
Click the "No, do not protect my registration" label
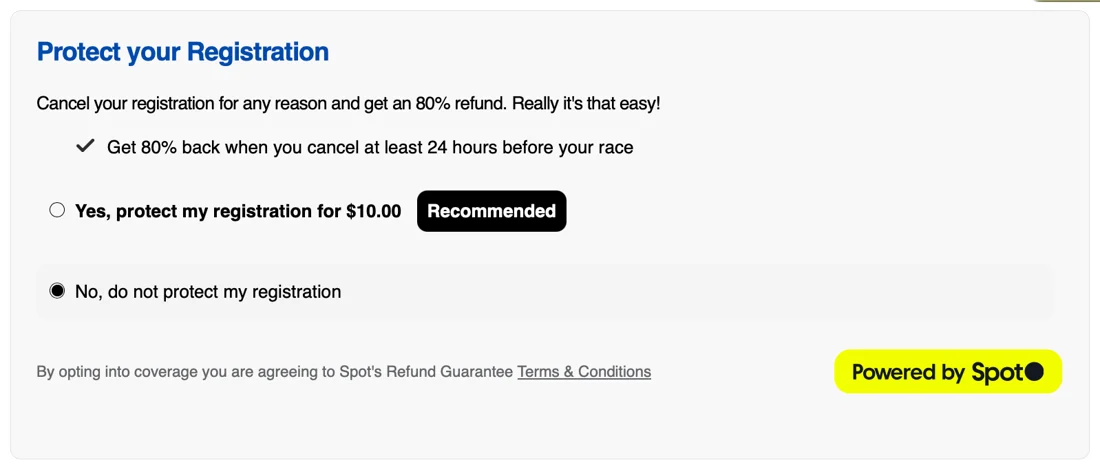coord(208,292)
